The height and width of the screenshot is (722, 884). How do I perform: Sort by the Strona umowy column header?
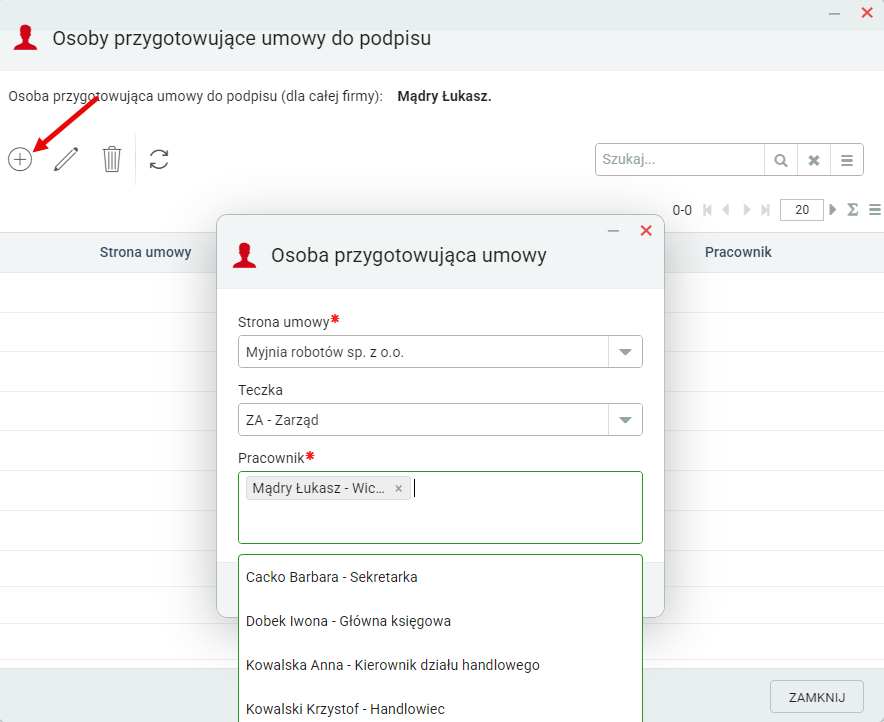pyautogui.click(x=145, y=253)
